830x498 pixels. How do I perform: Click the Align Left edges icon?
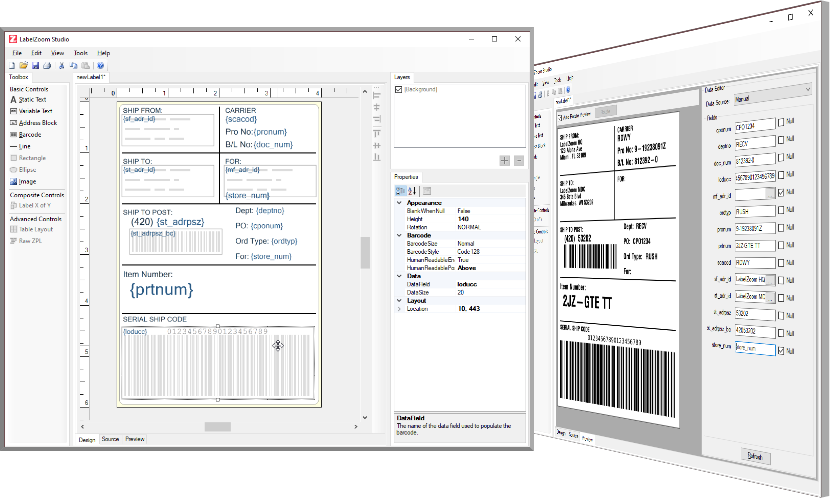tap(377, 96)
